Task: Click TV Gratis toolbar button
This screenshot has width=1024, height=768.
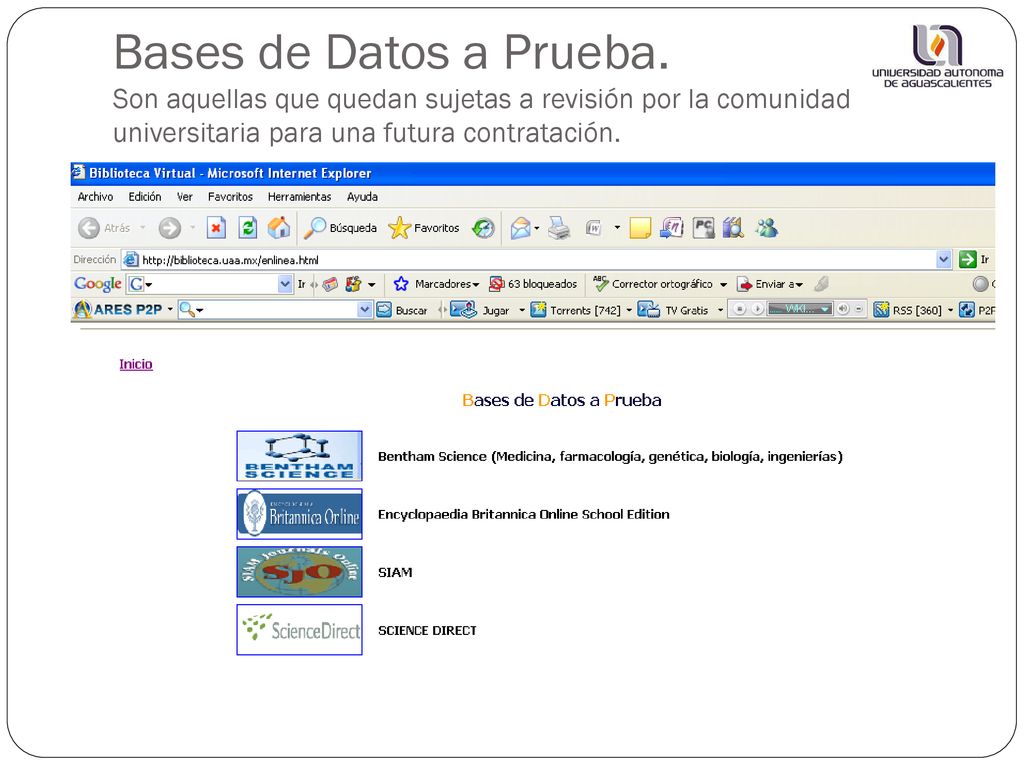Action: [673, 310]
